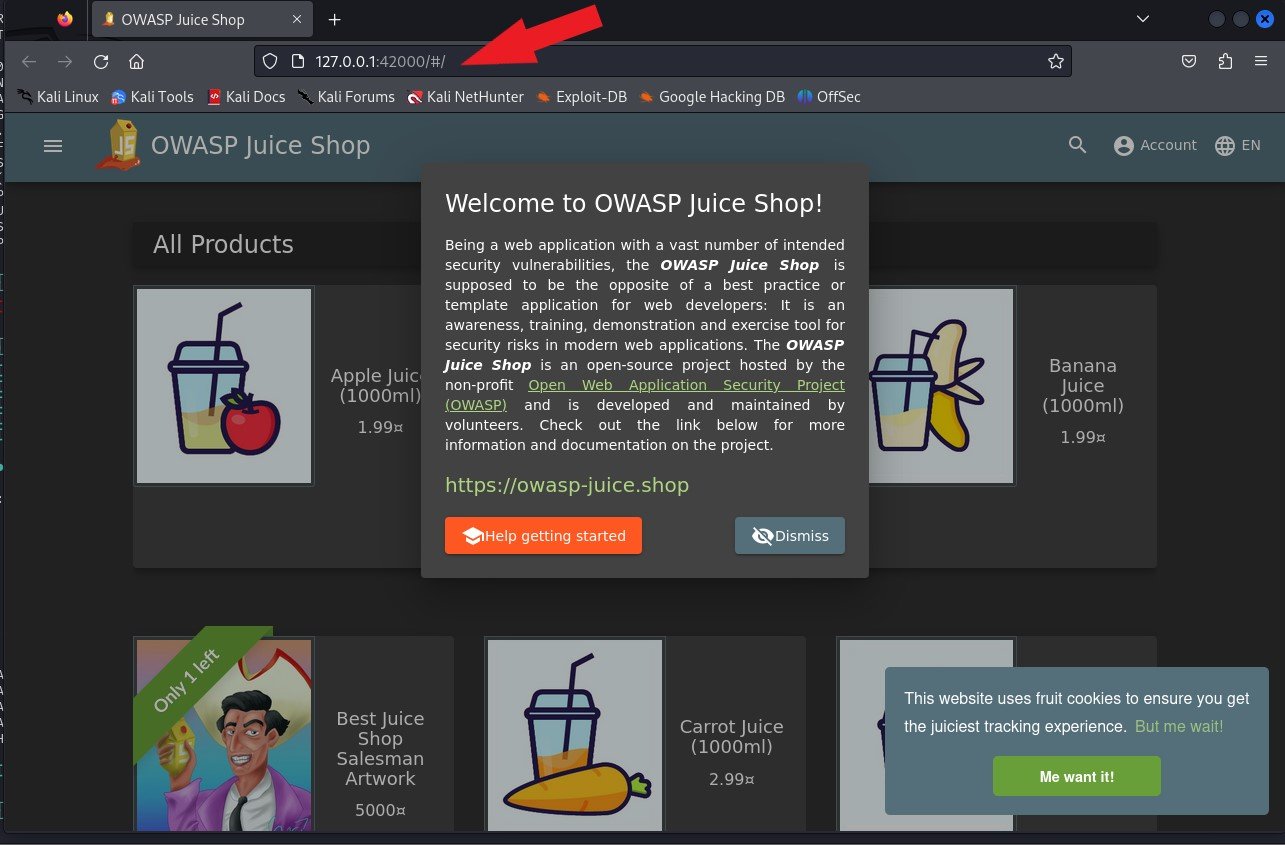
Task: Follow the Open Web Application Security Project link
Action: (x=686, y=385)
